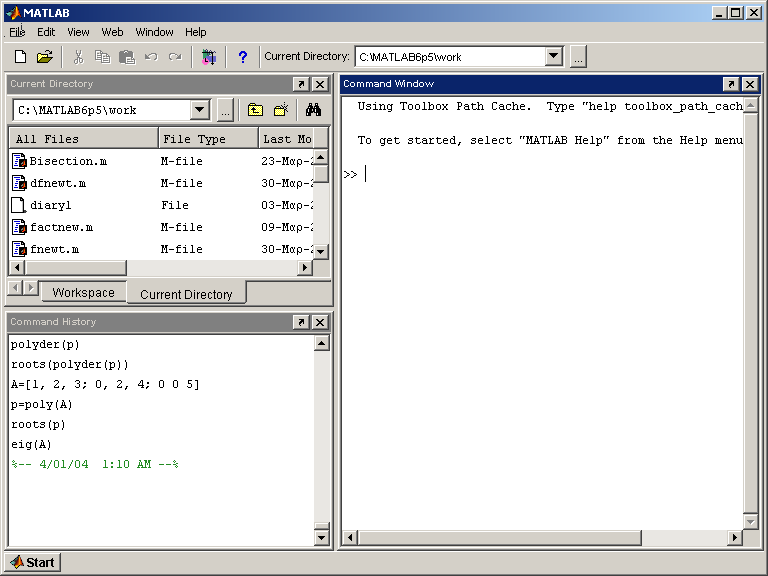Select the roots(p) history entry

click(38, 424)
